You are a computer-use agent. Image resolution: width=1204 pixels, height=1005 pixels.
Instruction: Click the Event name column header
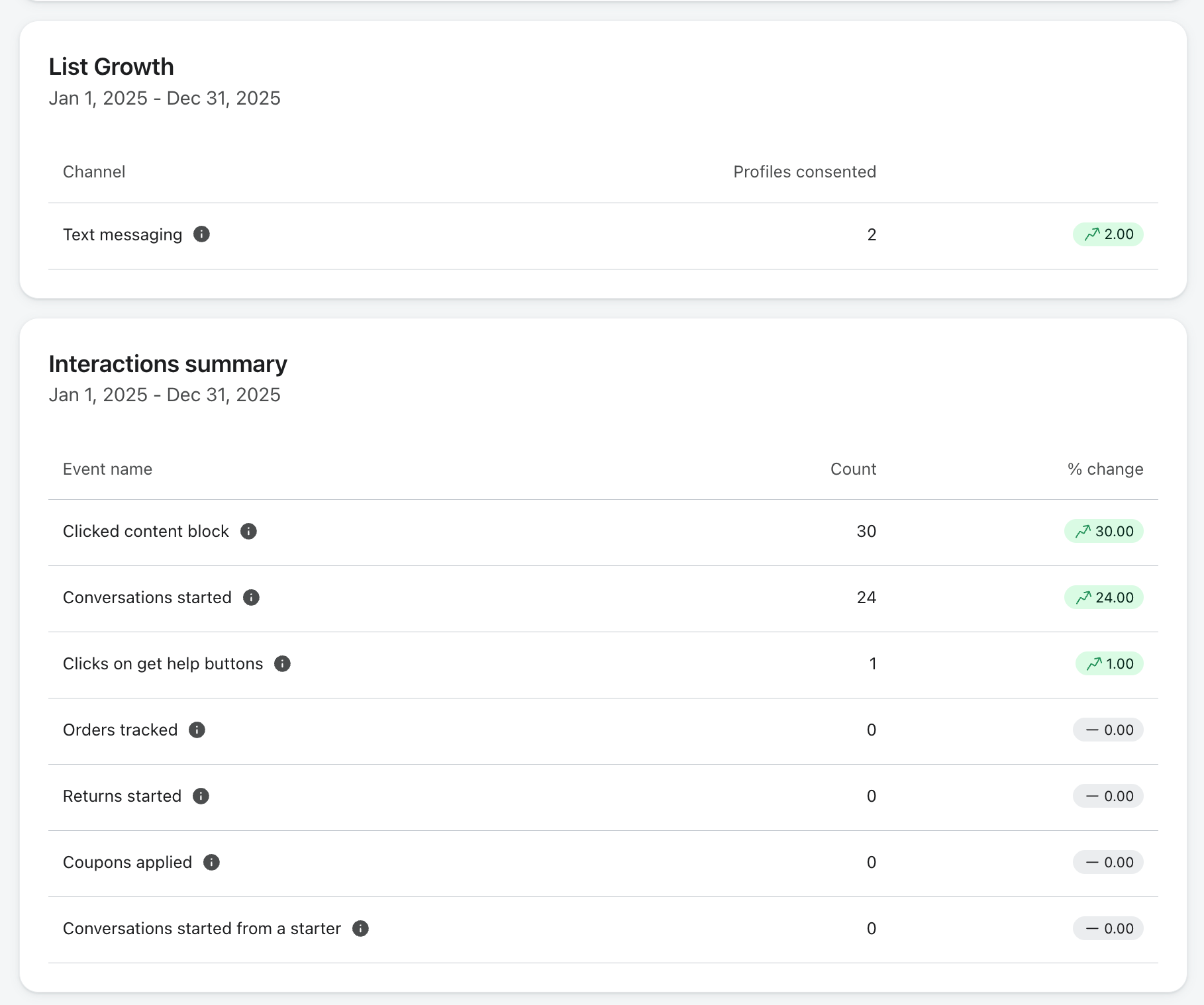pyautogui.click(x=107, y=469)
